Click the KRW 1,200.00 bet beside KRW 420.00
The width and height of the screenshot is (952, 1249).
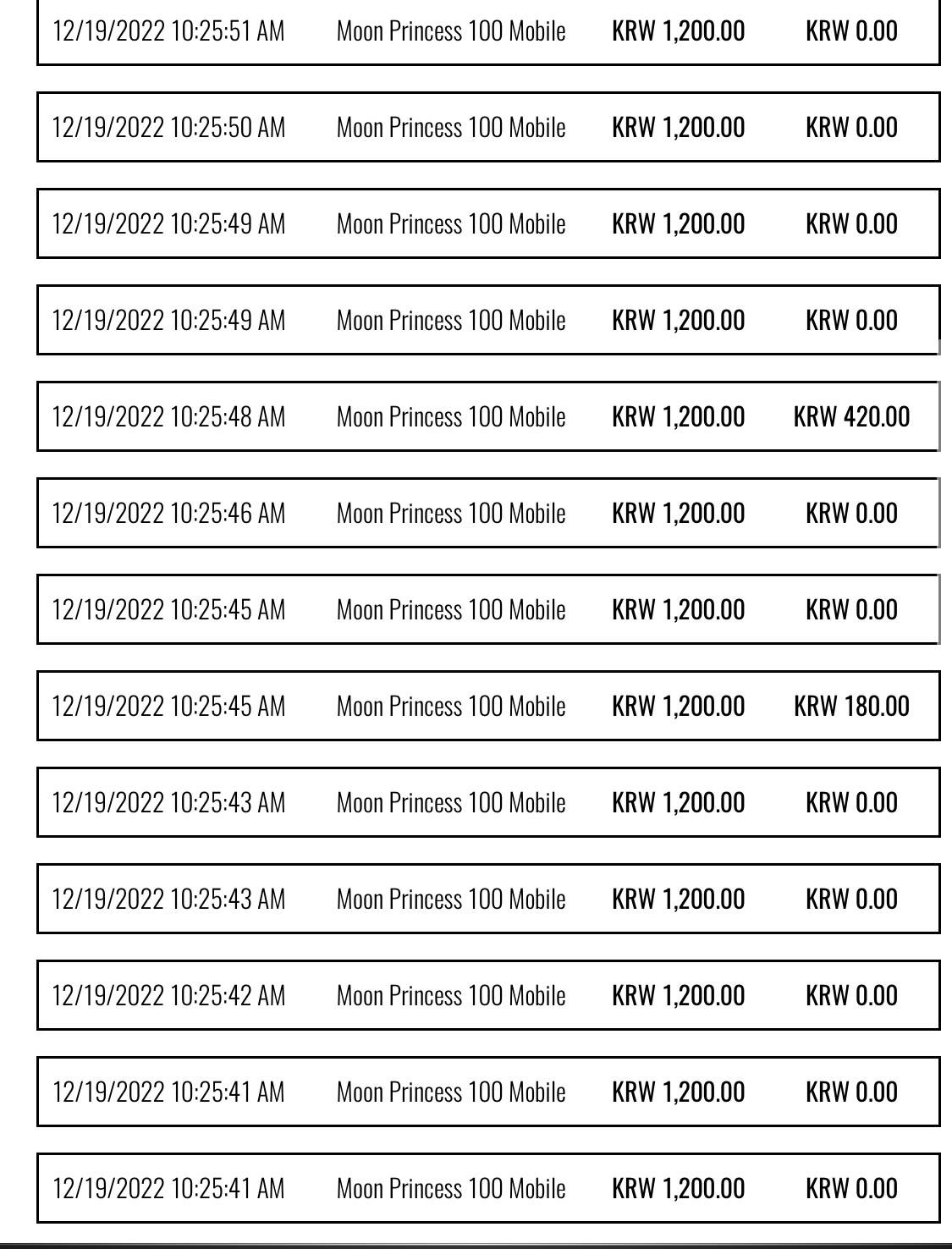pos(679,417)
